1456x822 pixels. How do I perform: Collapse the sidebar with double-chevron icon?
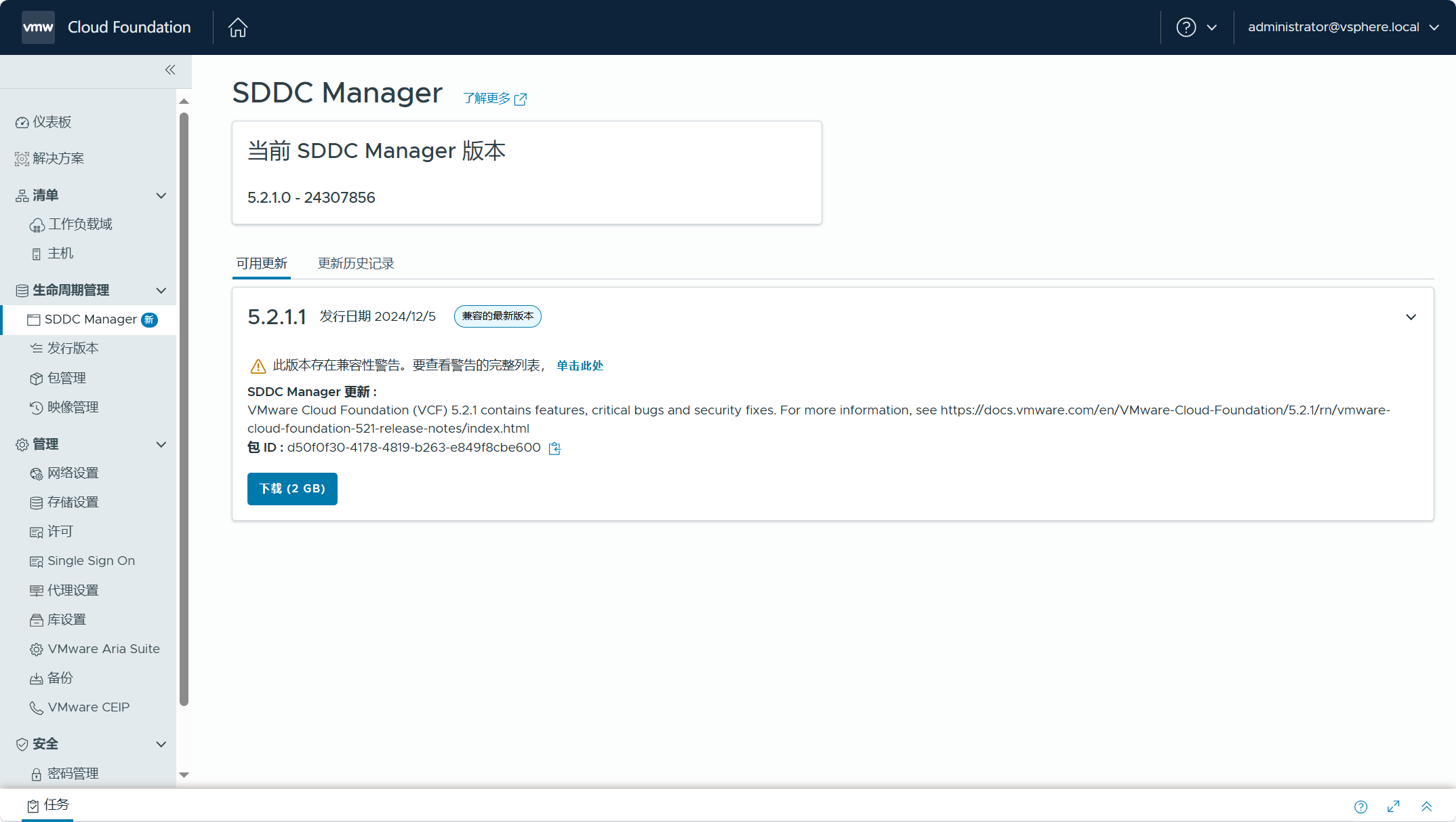point(170,70)
